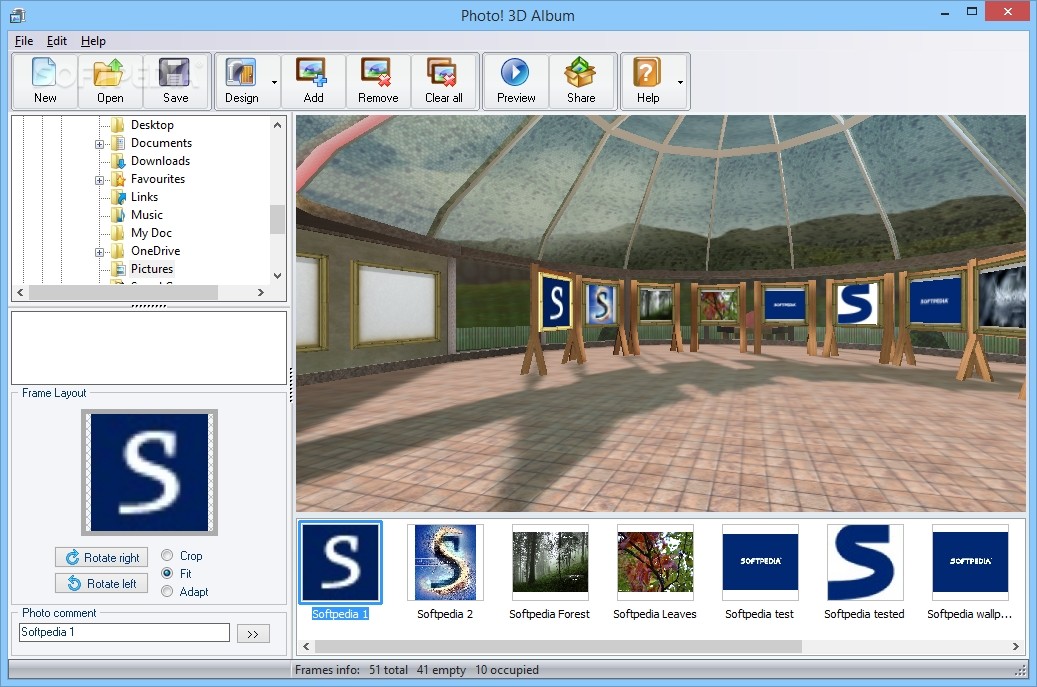Viewport: 1037px width, 687px height.
Task: Preview the 3D album
Action: coord(516,80)
